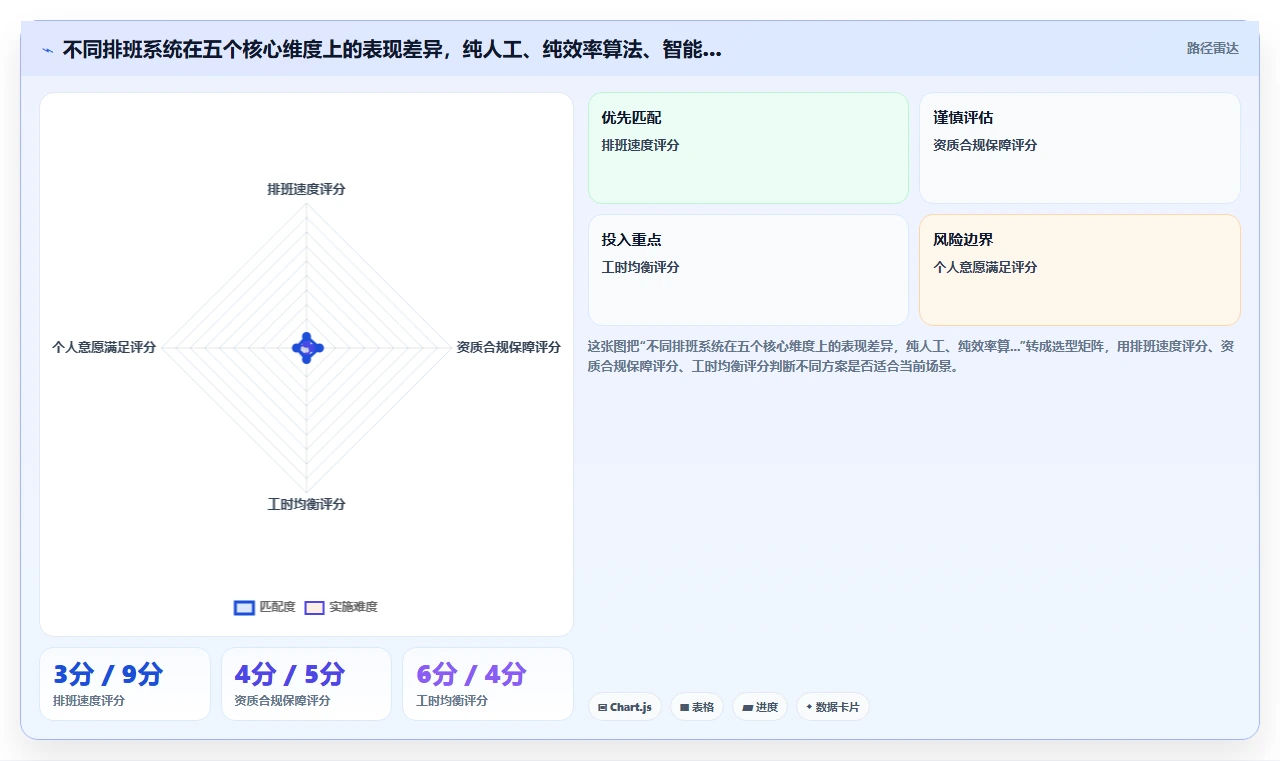Viewport: 1280px width, 761px height.
Task: Click the purple 实施难度 legend color box
Action: coord(314,608)
